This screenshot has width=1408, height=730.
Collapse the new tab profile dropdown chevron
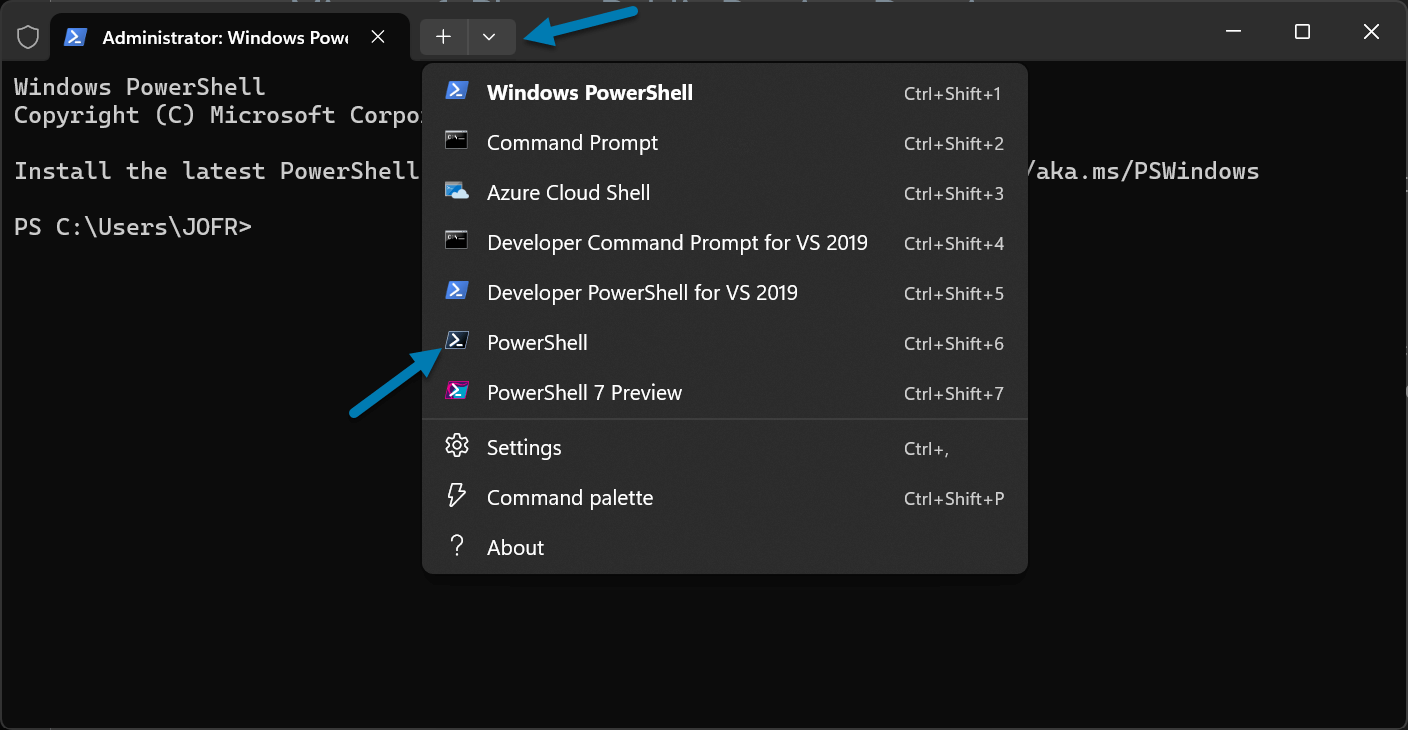tap(490, 37)
